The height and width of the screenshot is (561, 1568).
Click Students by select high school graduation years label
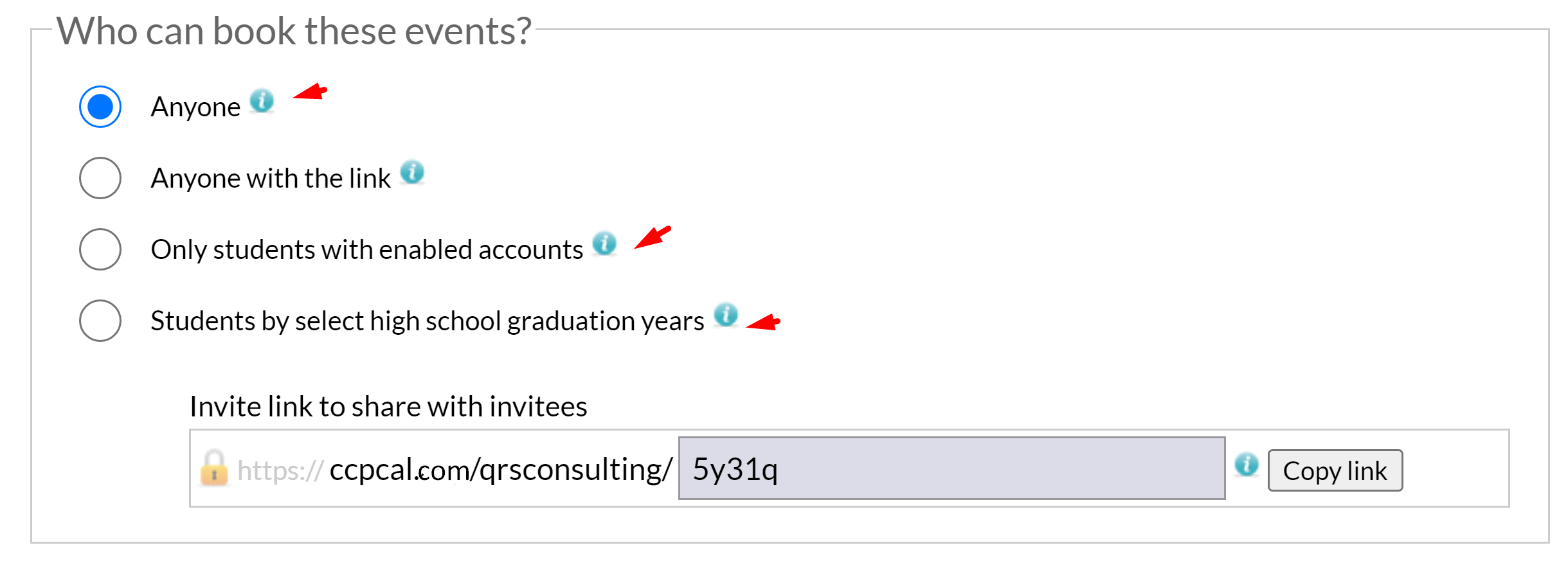click(428, 321)
